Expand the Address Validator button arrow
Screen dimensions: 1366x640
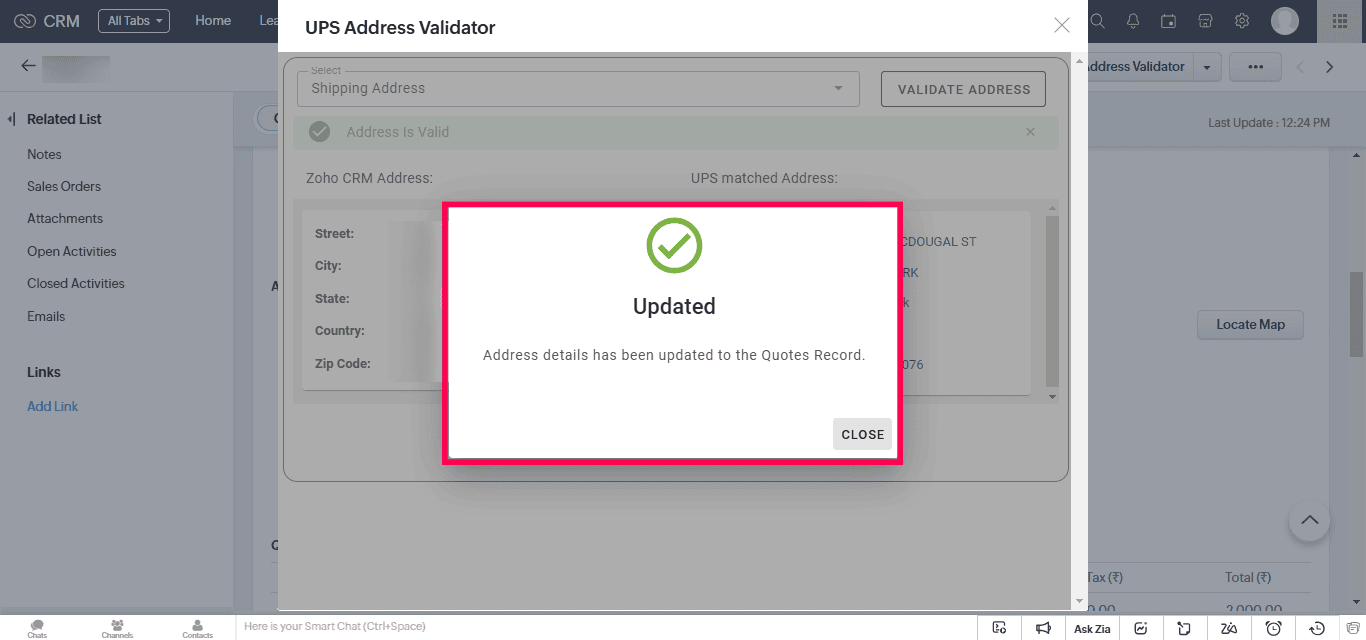tap(1207, 67)
